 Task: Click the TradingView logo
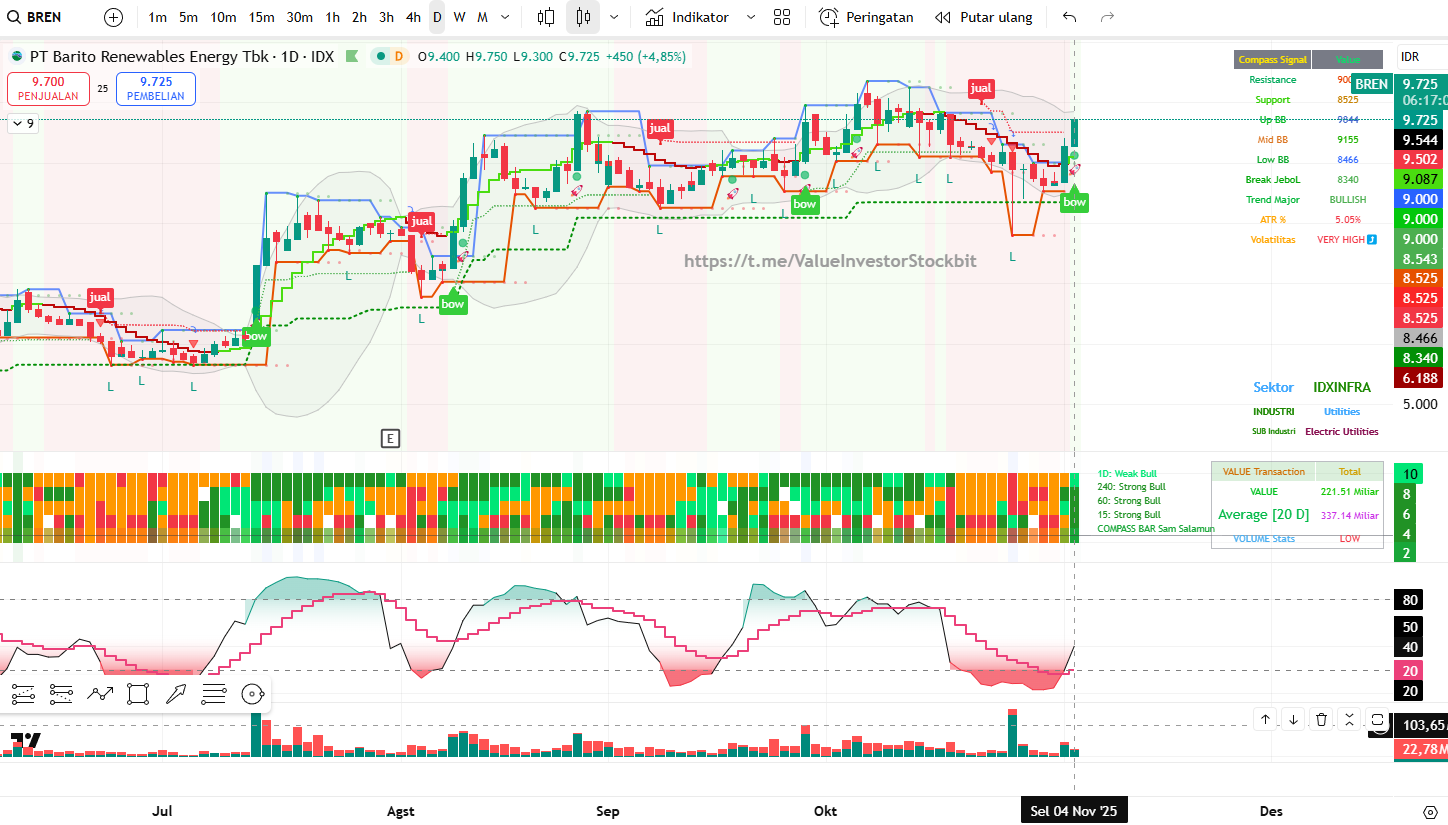click(x=26, y=741)
